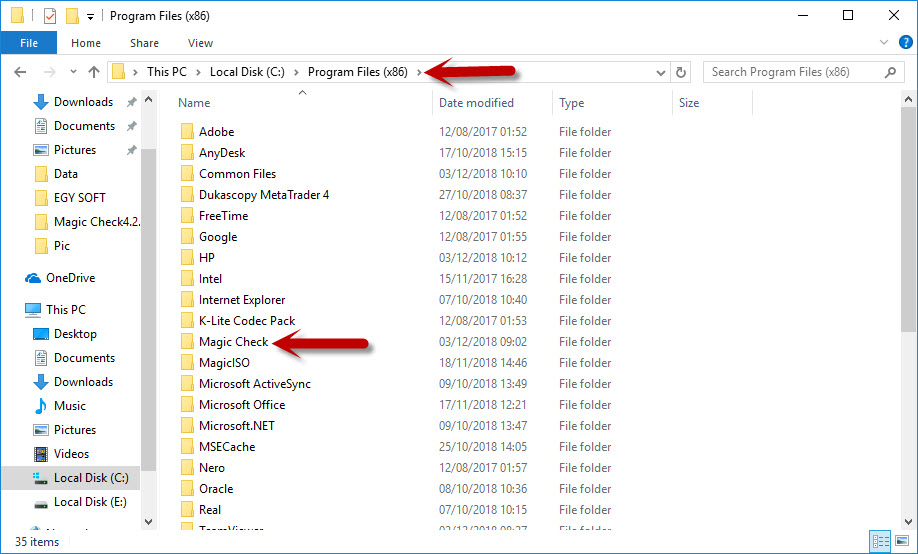Open EGY SOFT folder in navigation pane
The height and width of the screenshot is (554, 918).
click(x=80, y=198)
